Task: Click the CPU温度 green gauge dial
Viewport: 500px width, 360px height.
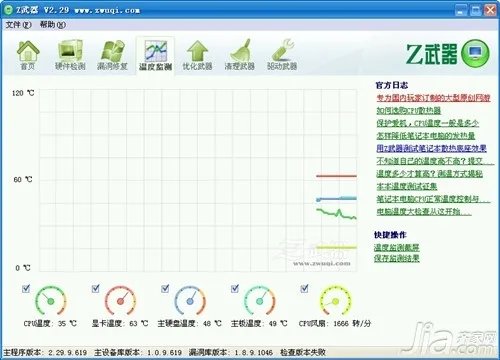Action: (51, 301)
